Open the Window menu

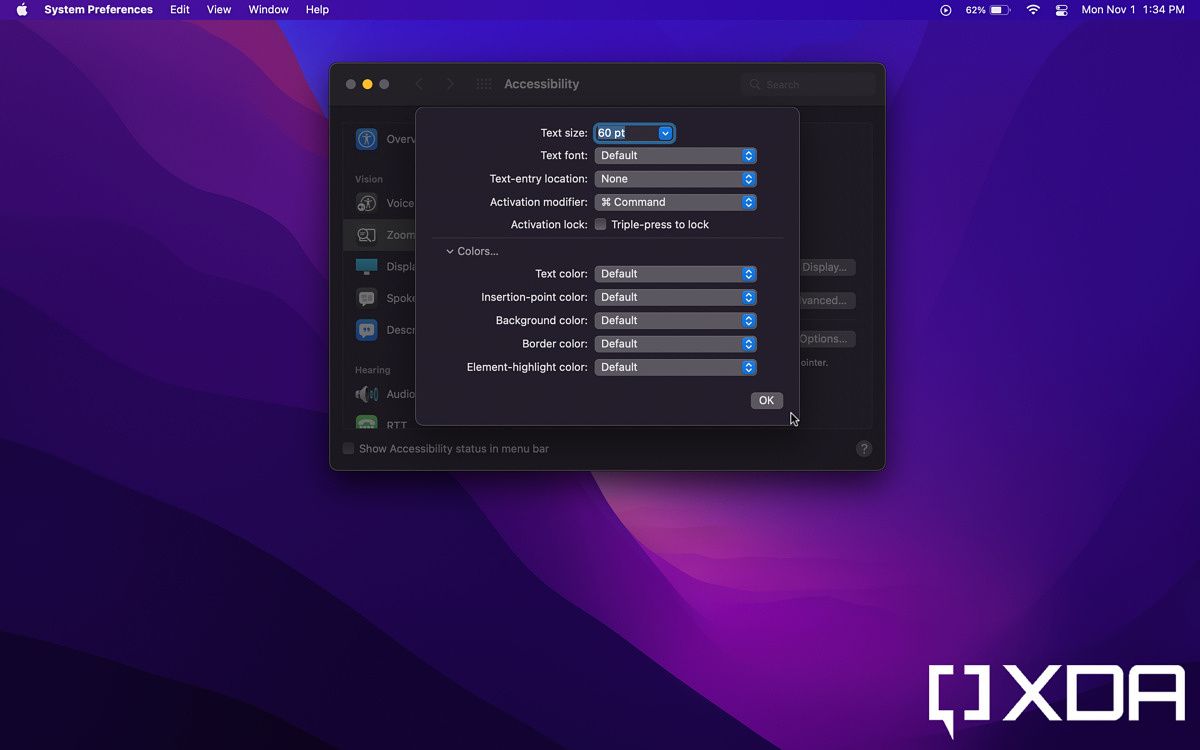coord(268,10)
